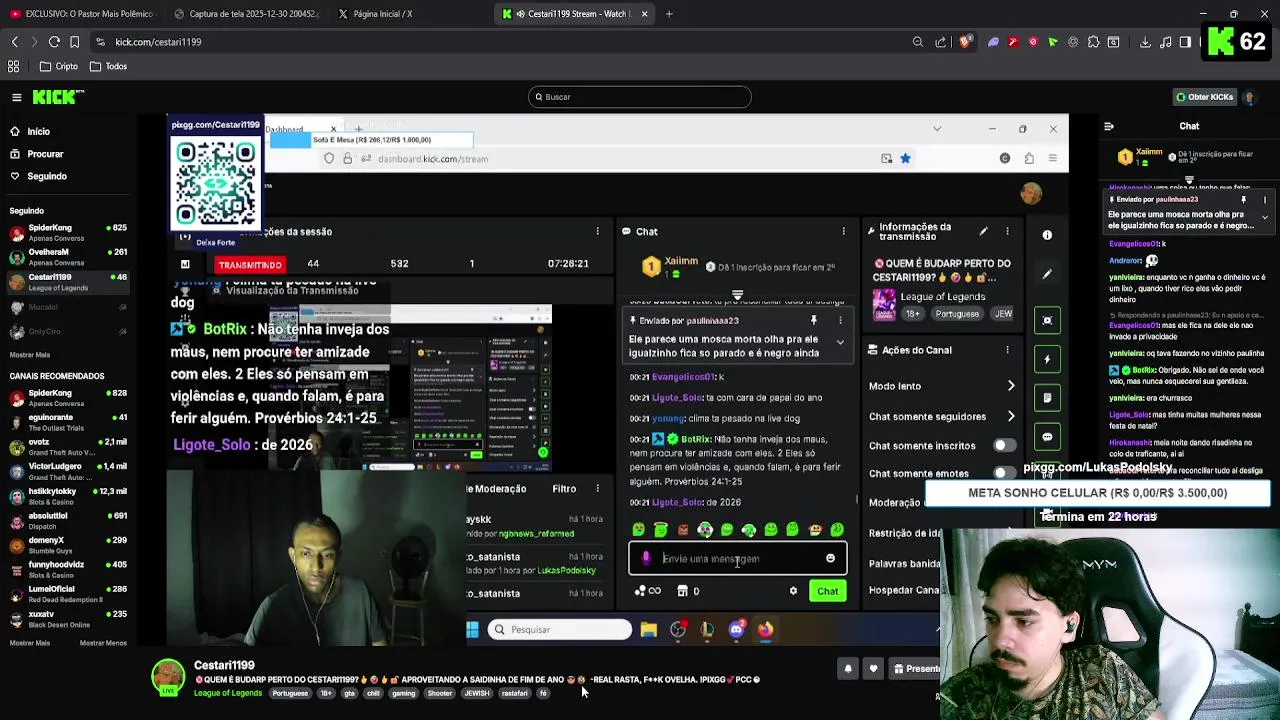Open the Kick hamburger menu
The width and height of the screenshot is (1280, 720).
click(x=17, y=97)
